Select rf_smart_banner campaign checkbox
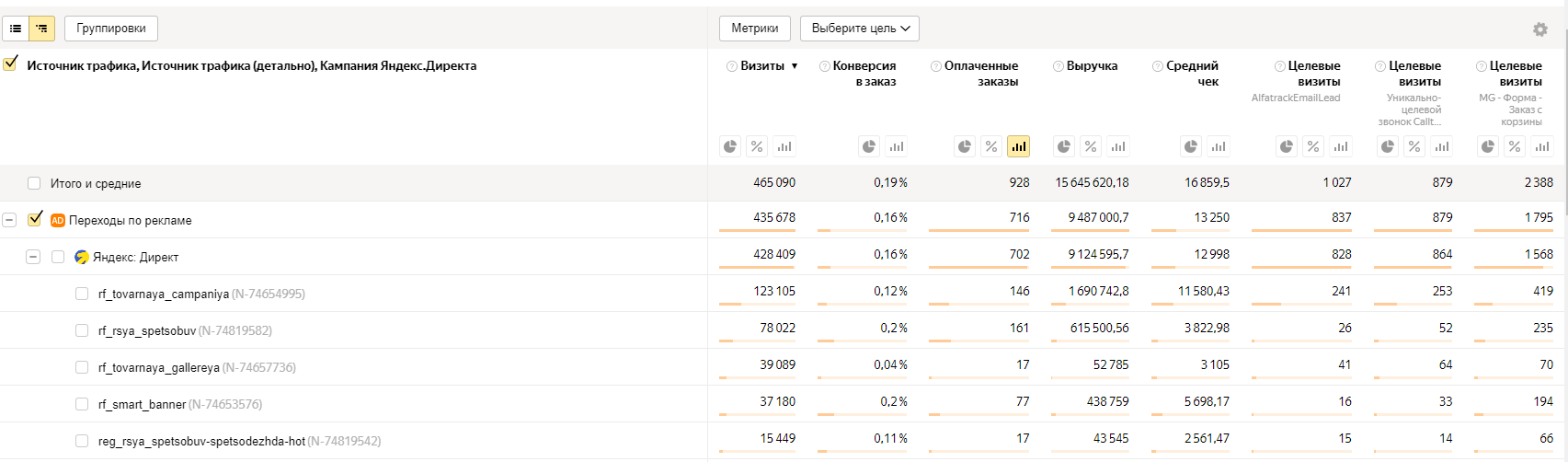The image size is (1568, 462). tap(82, 404)
